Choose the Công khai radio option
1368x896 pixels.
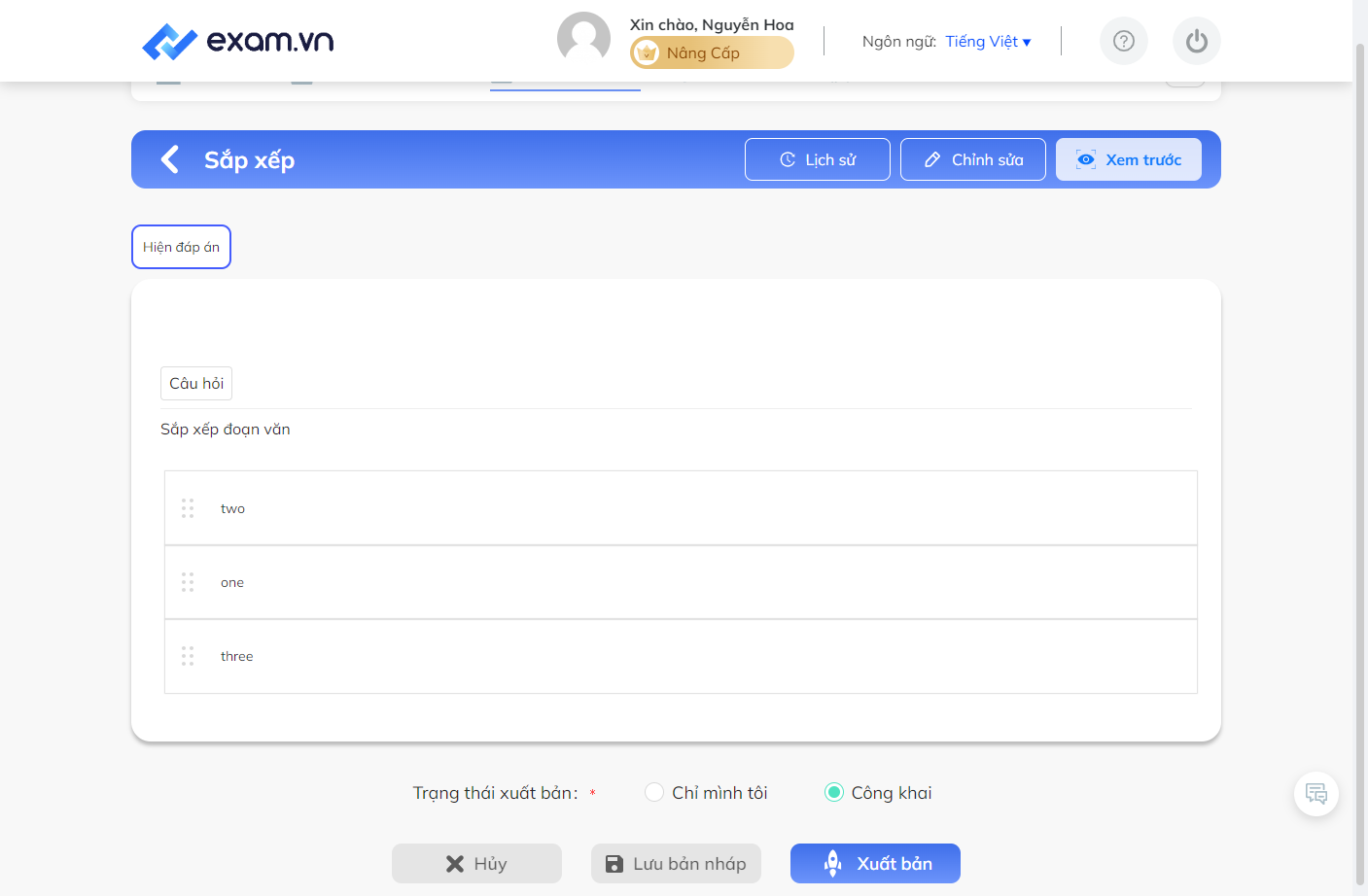833,792
